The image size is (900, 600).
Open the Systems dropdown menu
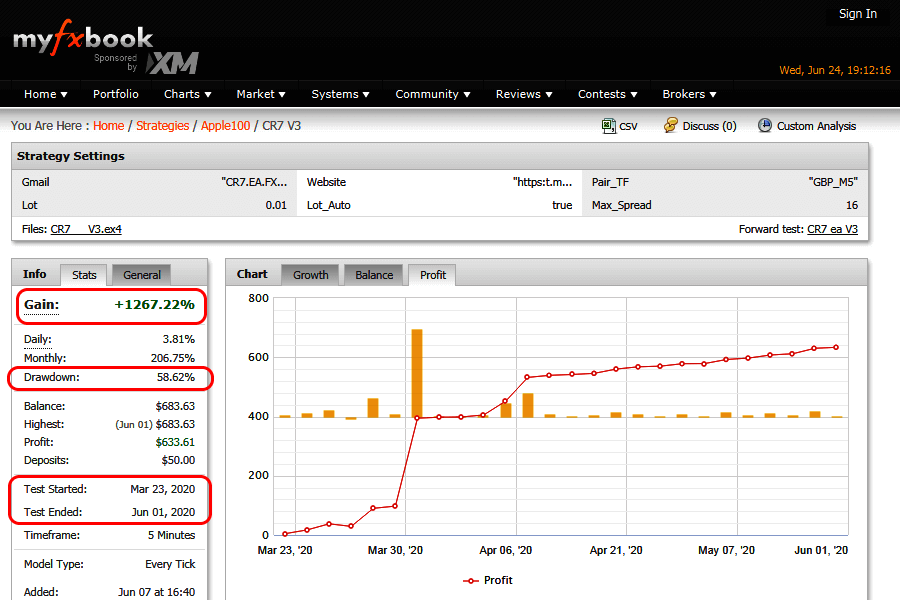coord(341,94)
